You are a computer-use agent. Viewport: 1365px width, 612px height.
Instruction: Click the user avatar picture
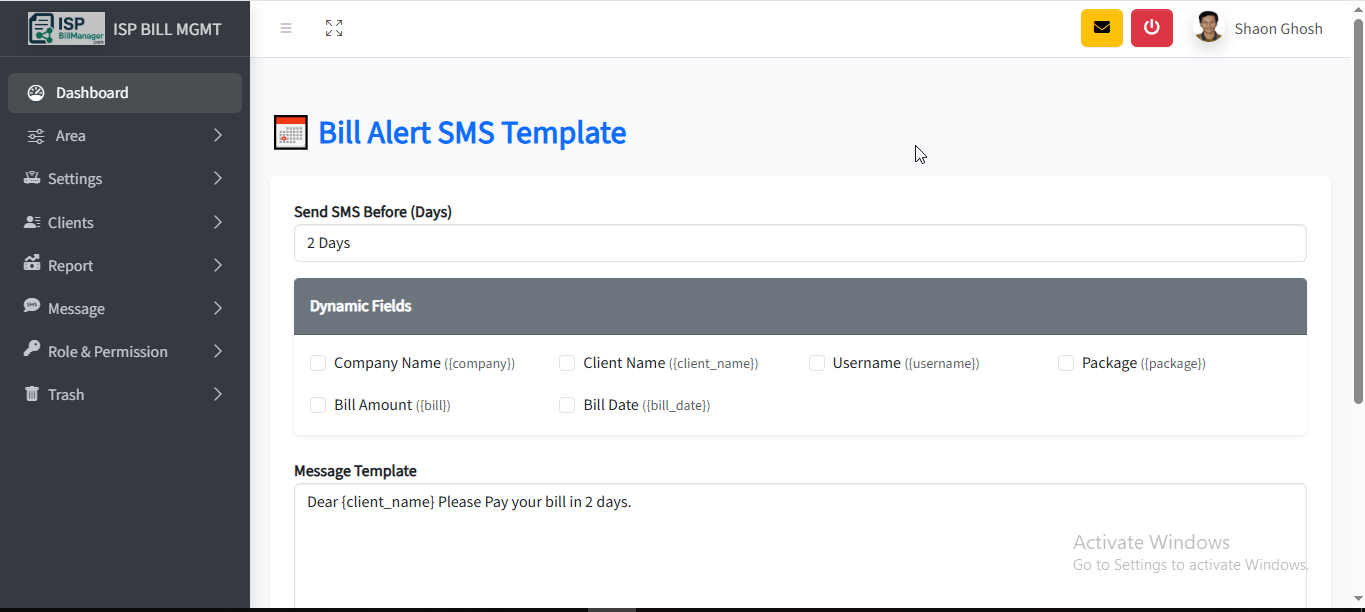tap(1208, 28)
